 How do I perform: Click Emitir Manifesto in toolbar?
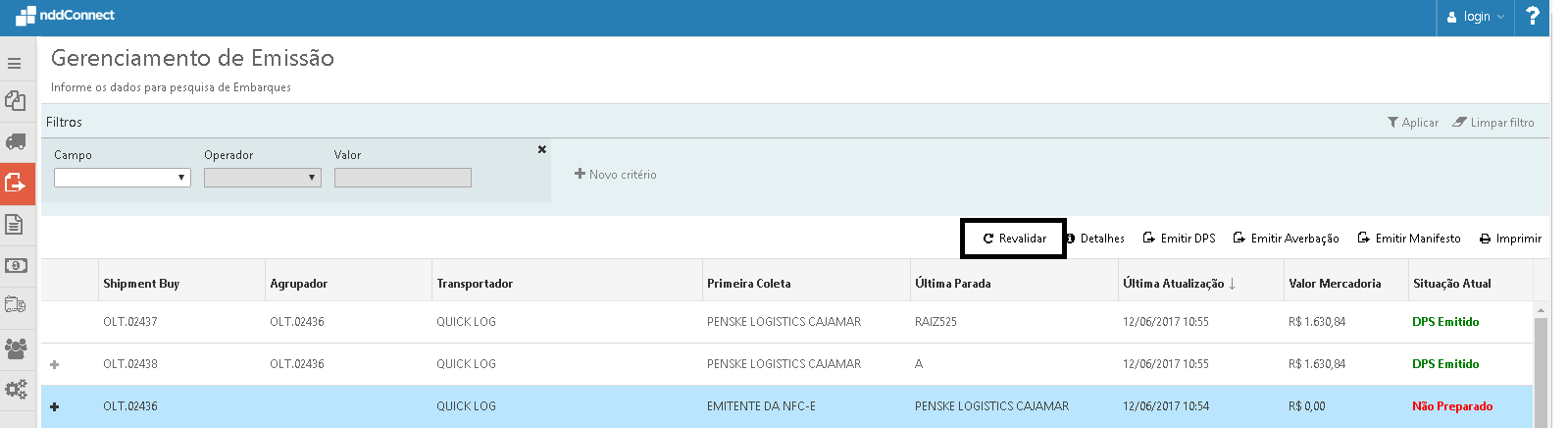(1409, 239)
